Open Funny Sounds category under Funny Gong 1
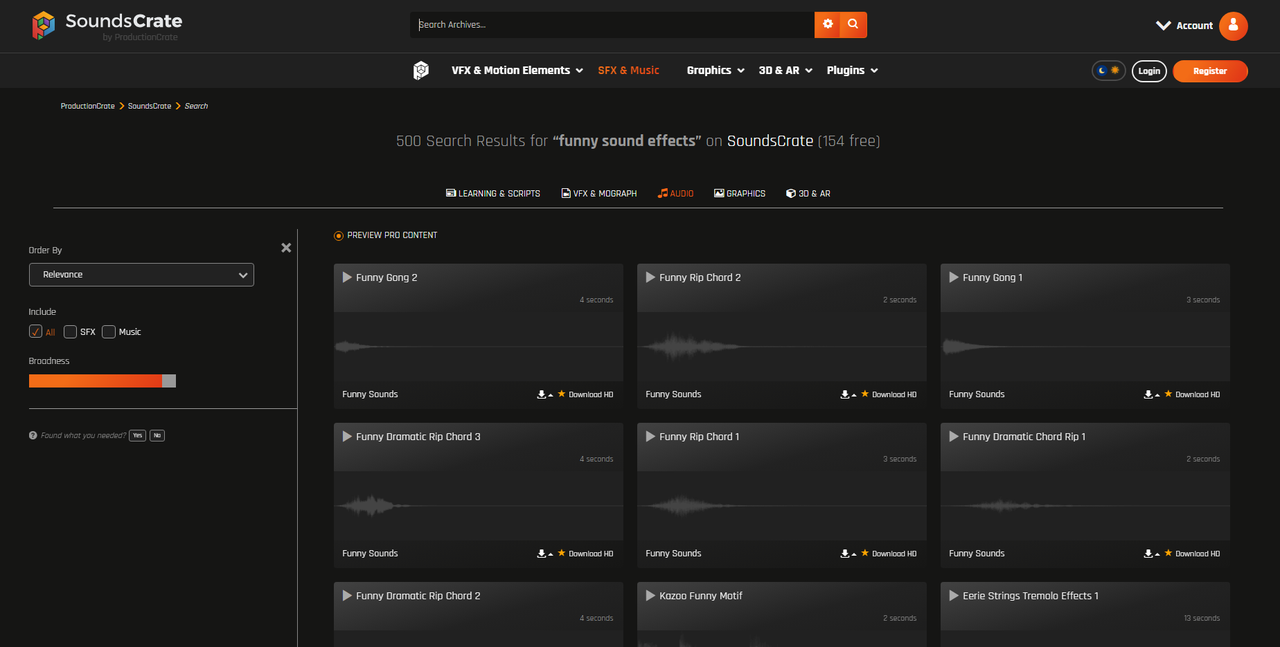 976,394
